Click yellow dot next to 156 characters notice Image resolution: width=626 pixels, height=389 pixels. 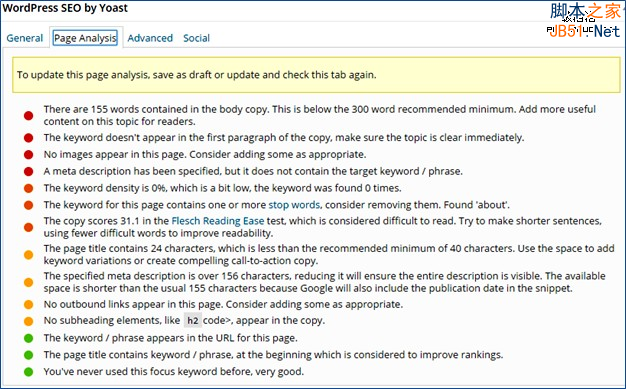click(x=28, y=282)
